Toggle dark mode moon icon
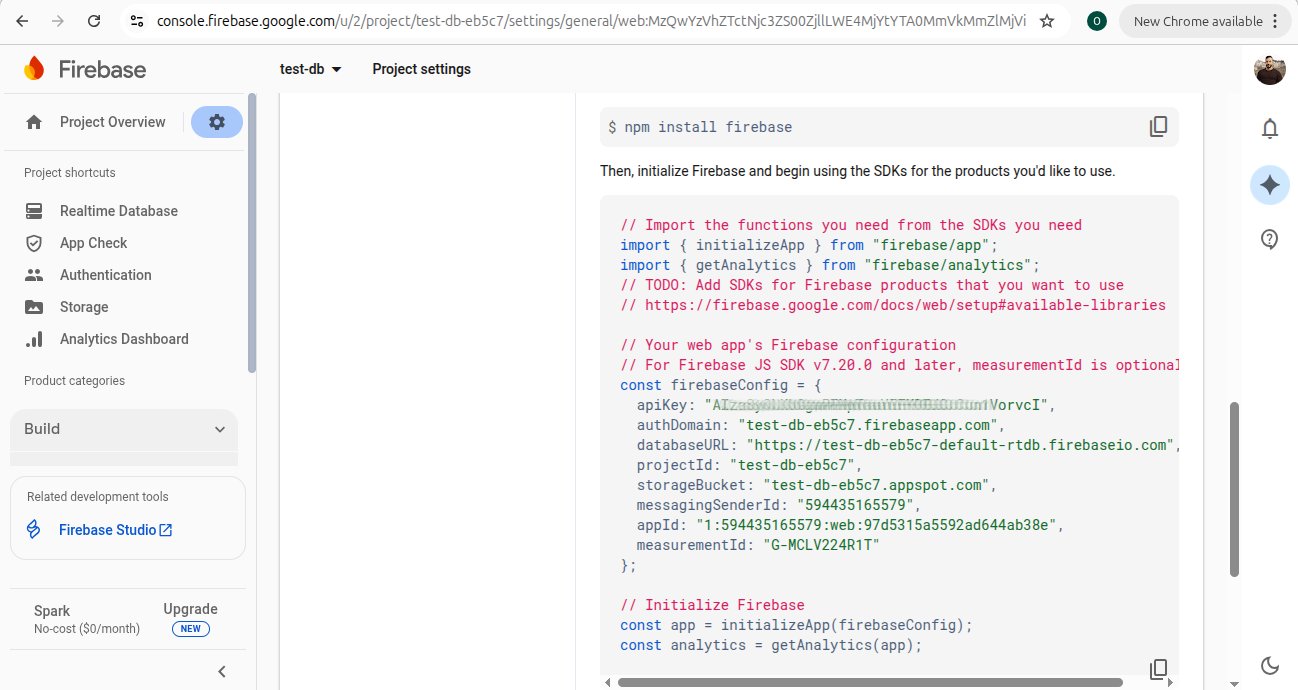 pos(1269,666)
